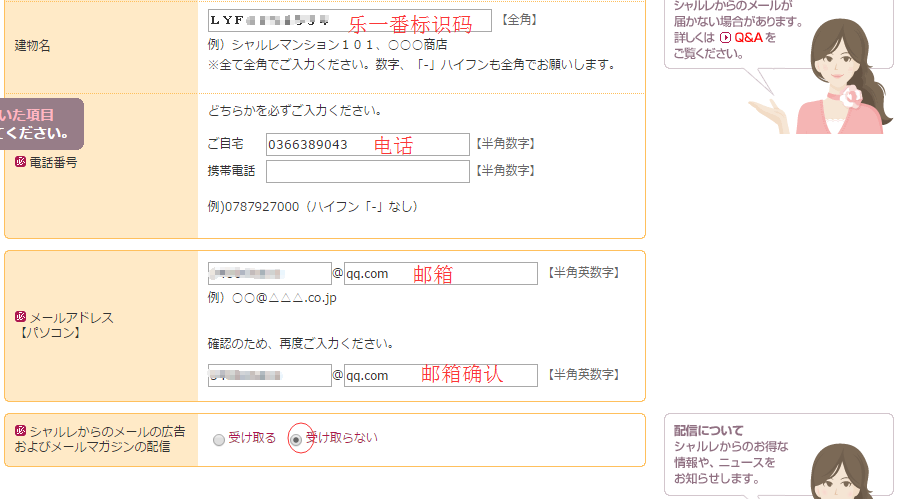Click the first email username field
The height and width of the screenshot is (499, 899).
coord(269,273)
